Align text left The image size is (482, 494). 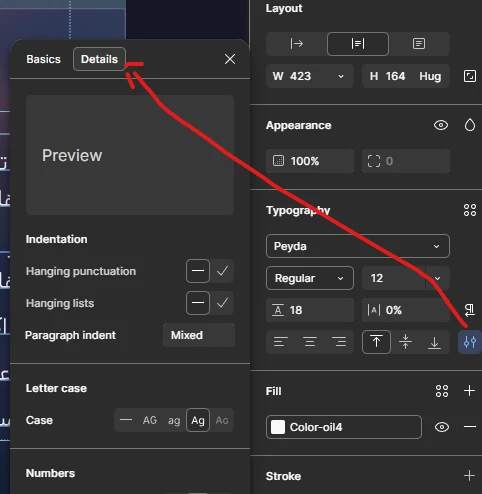[x=280, y=342]
